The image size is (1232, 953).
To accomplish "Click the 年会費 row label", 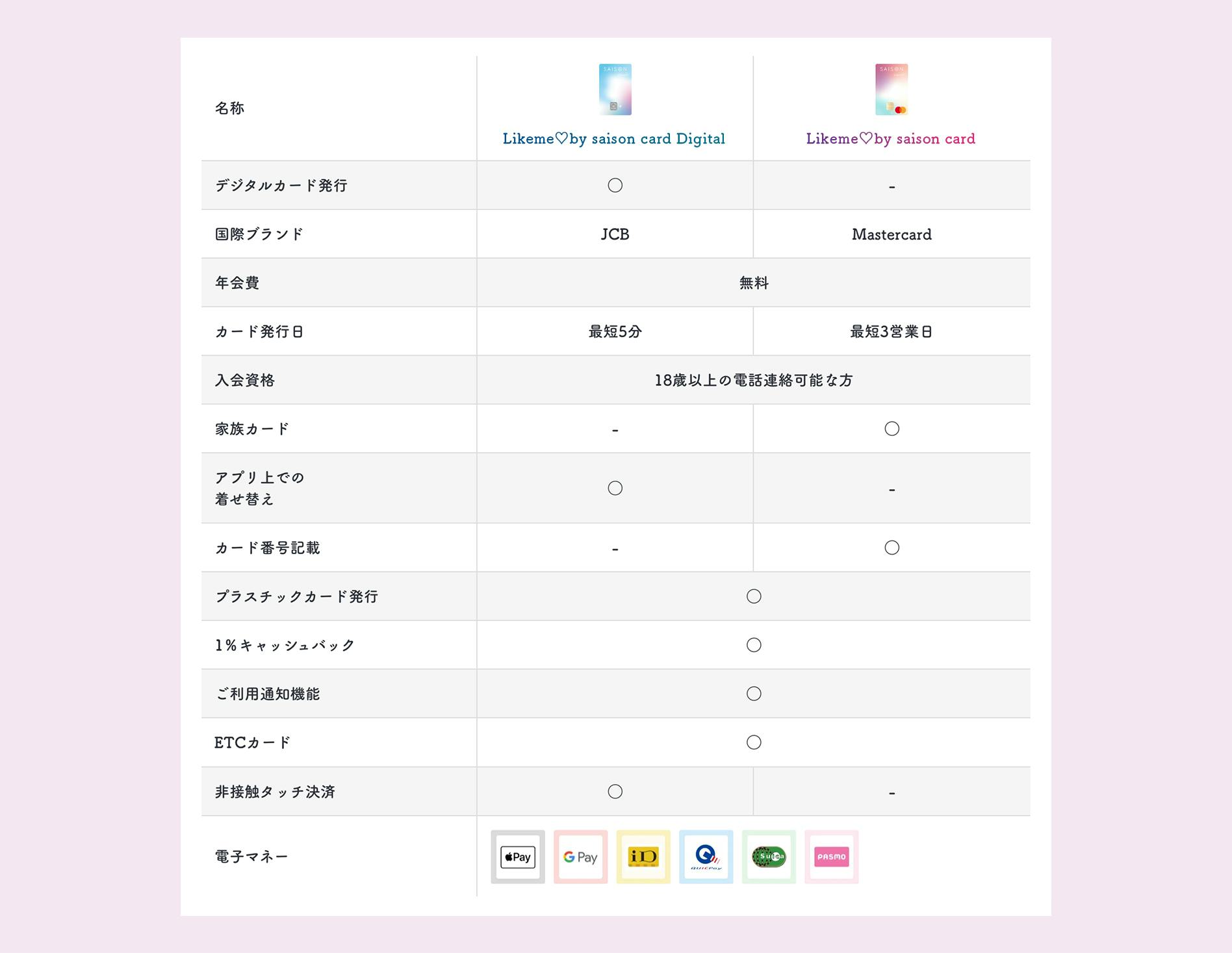I will point(237,283).
